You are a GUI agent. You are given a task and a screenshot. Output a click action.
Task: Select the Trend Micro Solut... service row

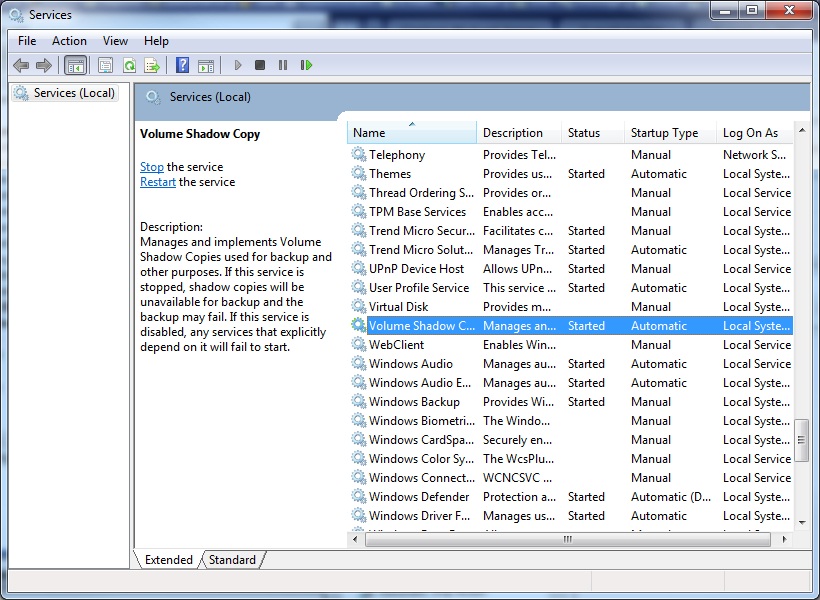pyautogui.click(x=571, y=250)
